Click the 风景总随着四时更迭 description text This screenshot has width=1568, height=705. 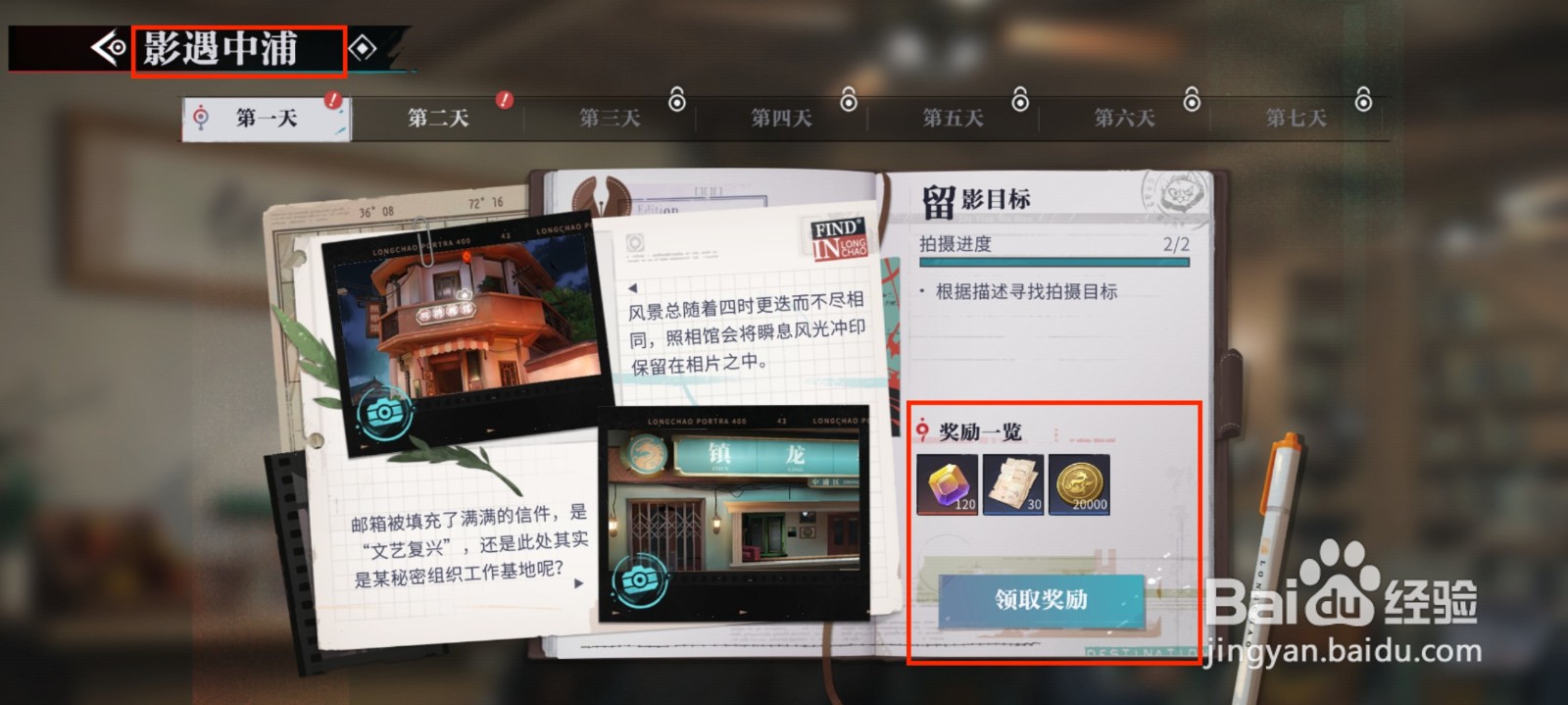click(x=747, y=334)
